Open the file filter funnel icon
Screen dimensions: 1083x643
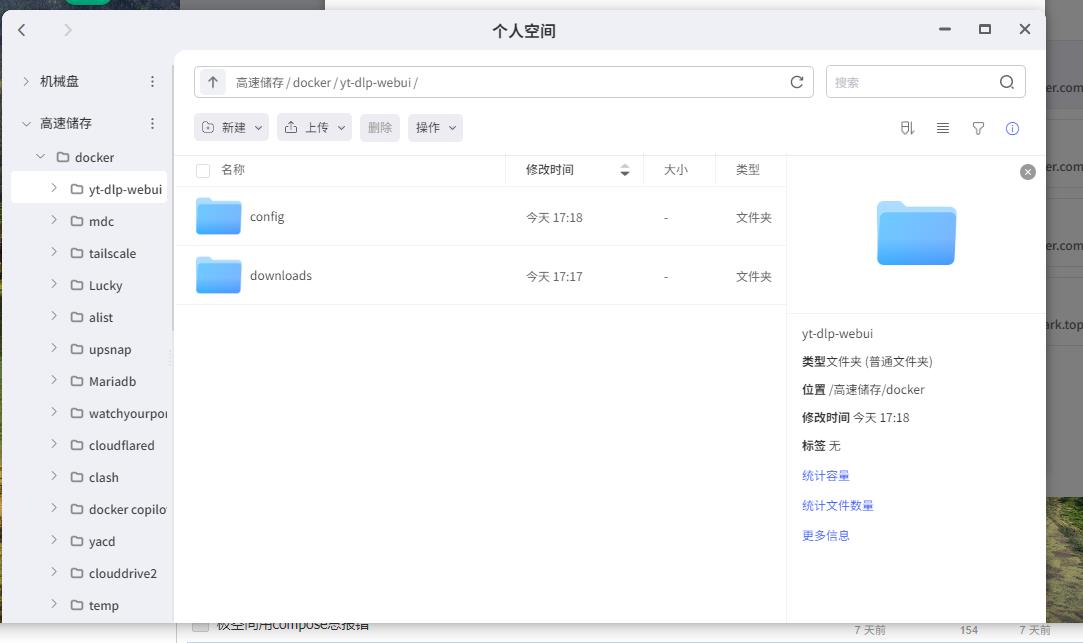point(978,128)
